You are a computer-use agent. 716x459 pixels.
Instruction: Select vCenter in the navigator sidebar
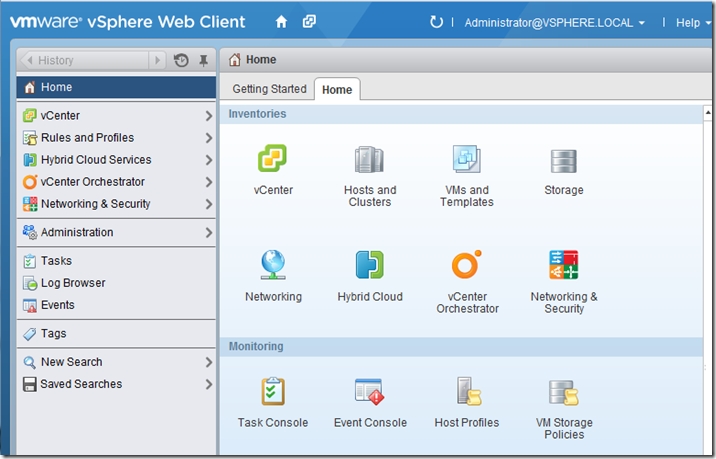tap(116, 116)
